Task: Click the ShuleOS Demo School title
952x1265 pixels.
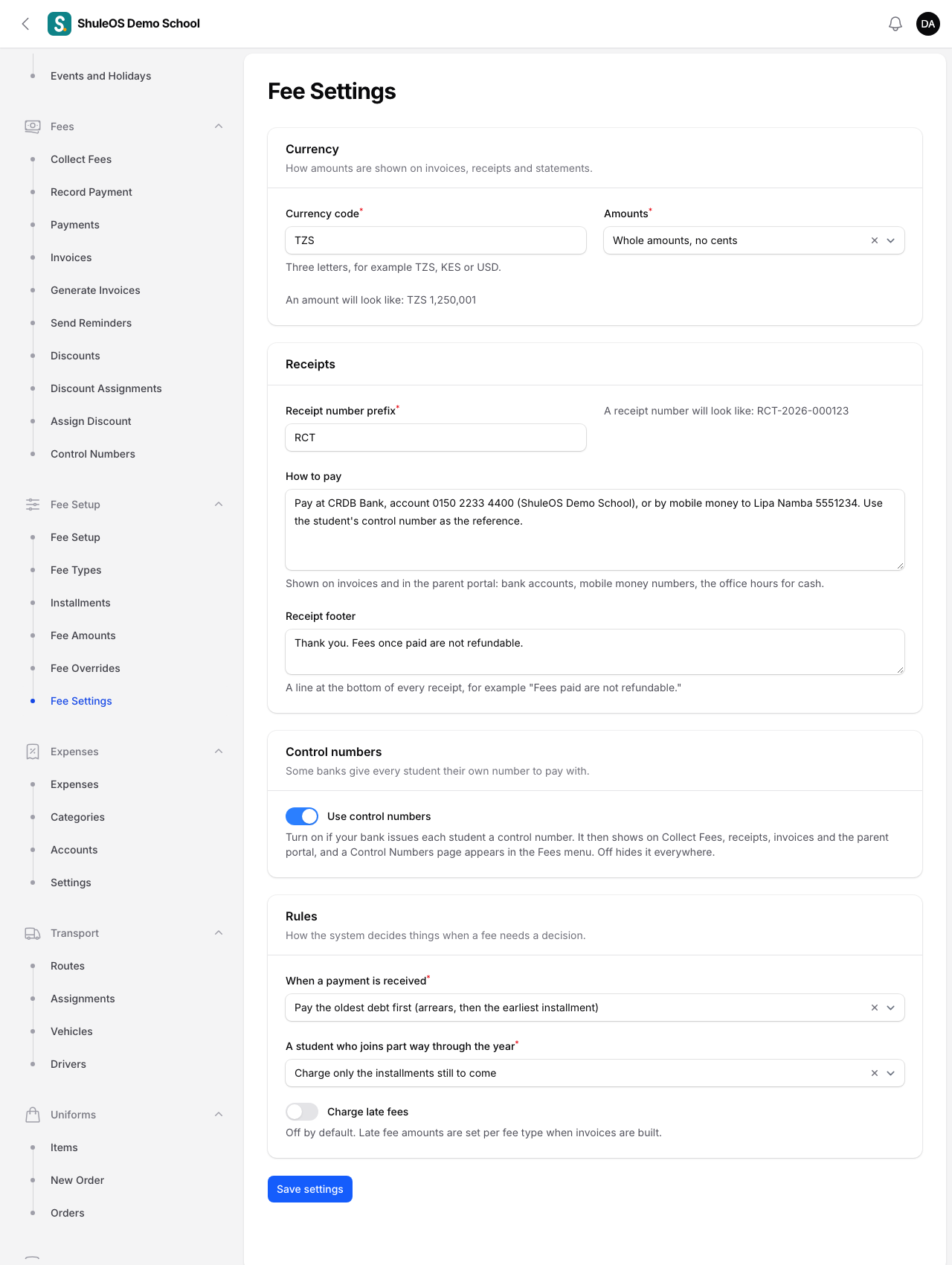Action: [x=138, y=24]
